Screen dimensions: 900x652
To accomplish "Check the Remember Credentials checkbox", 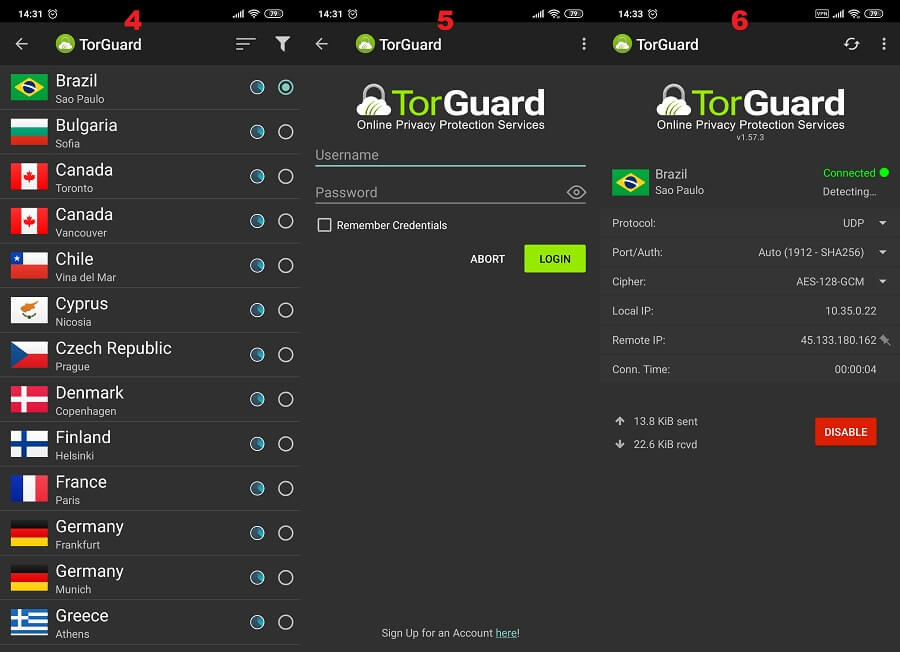I will tap(324, 225).
